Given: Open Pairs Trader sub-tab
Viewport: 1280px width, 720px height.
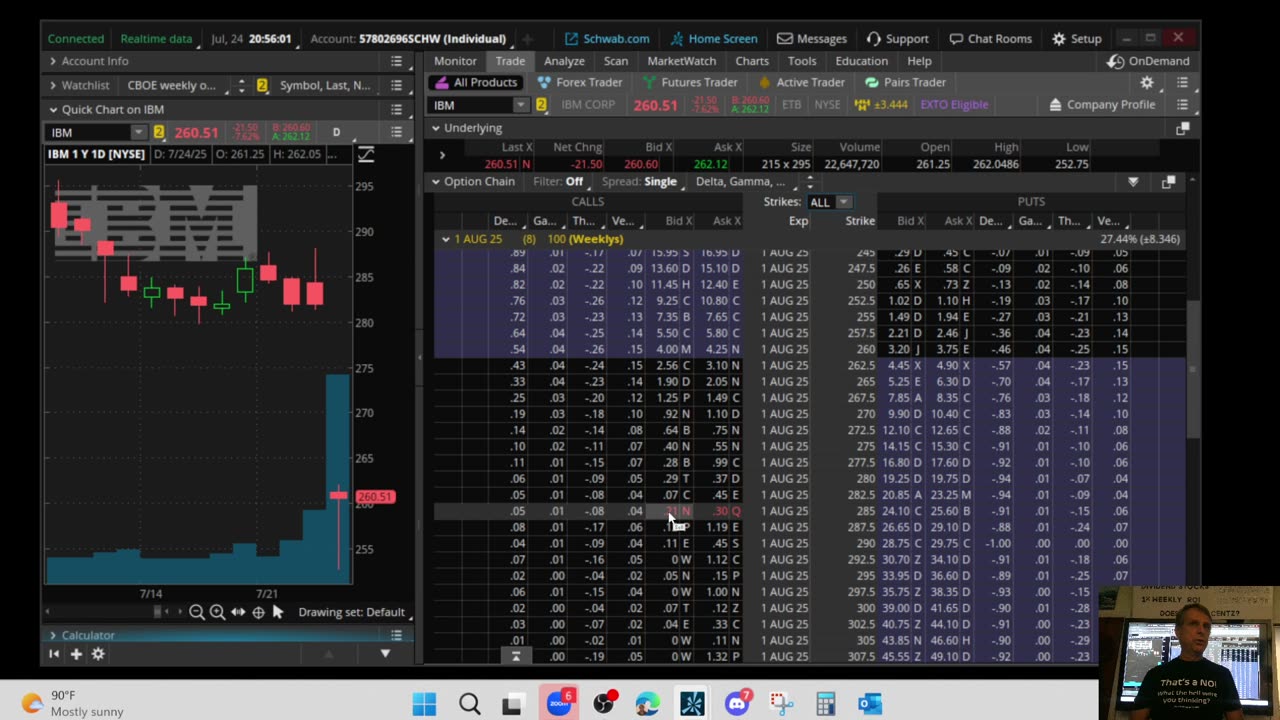Looking at the screenshot, I should click(x=904, y=82).
